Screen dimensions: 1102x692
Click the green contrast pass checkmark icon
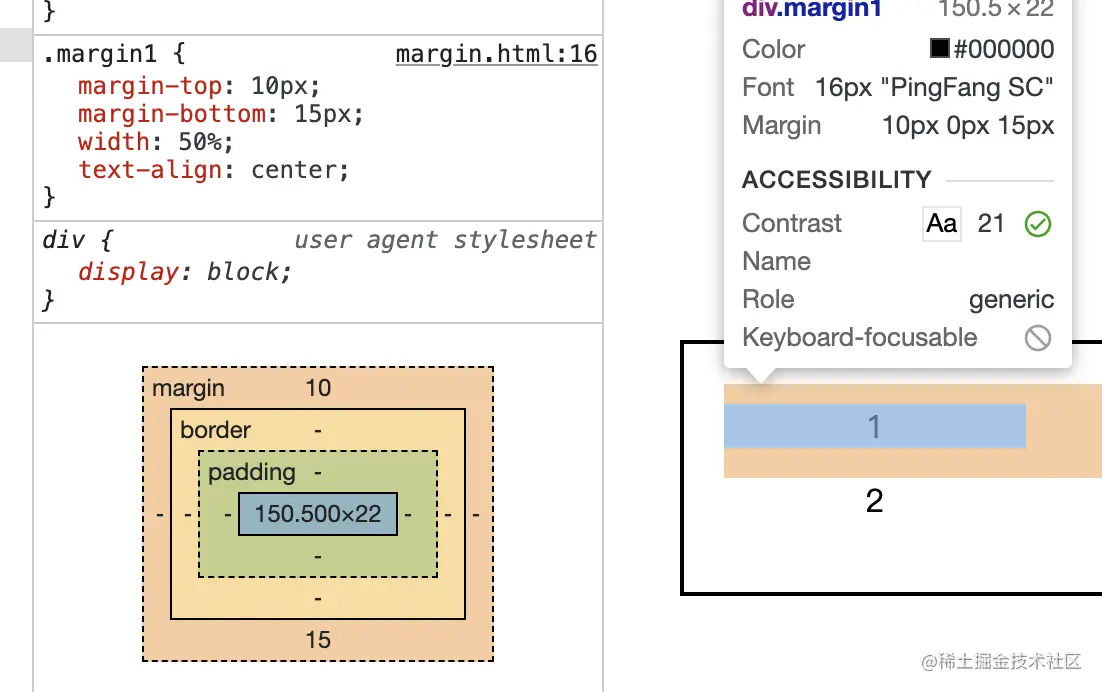pyautogui.click(x=1038, y=224)
